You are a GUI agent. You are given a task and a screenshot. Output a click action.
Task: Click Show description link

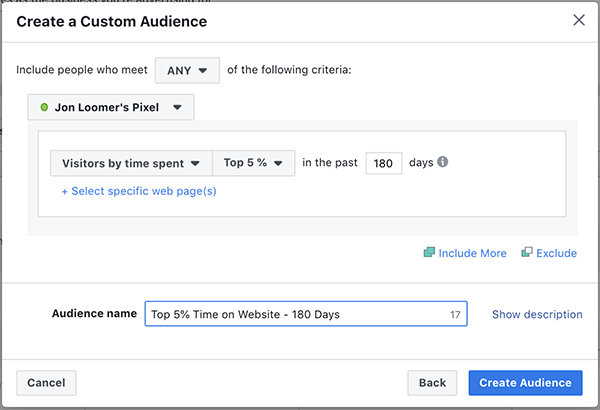537,314
